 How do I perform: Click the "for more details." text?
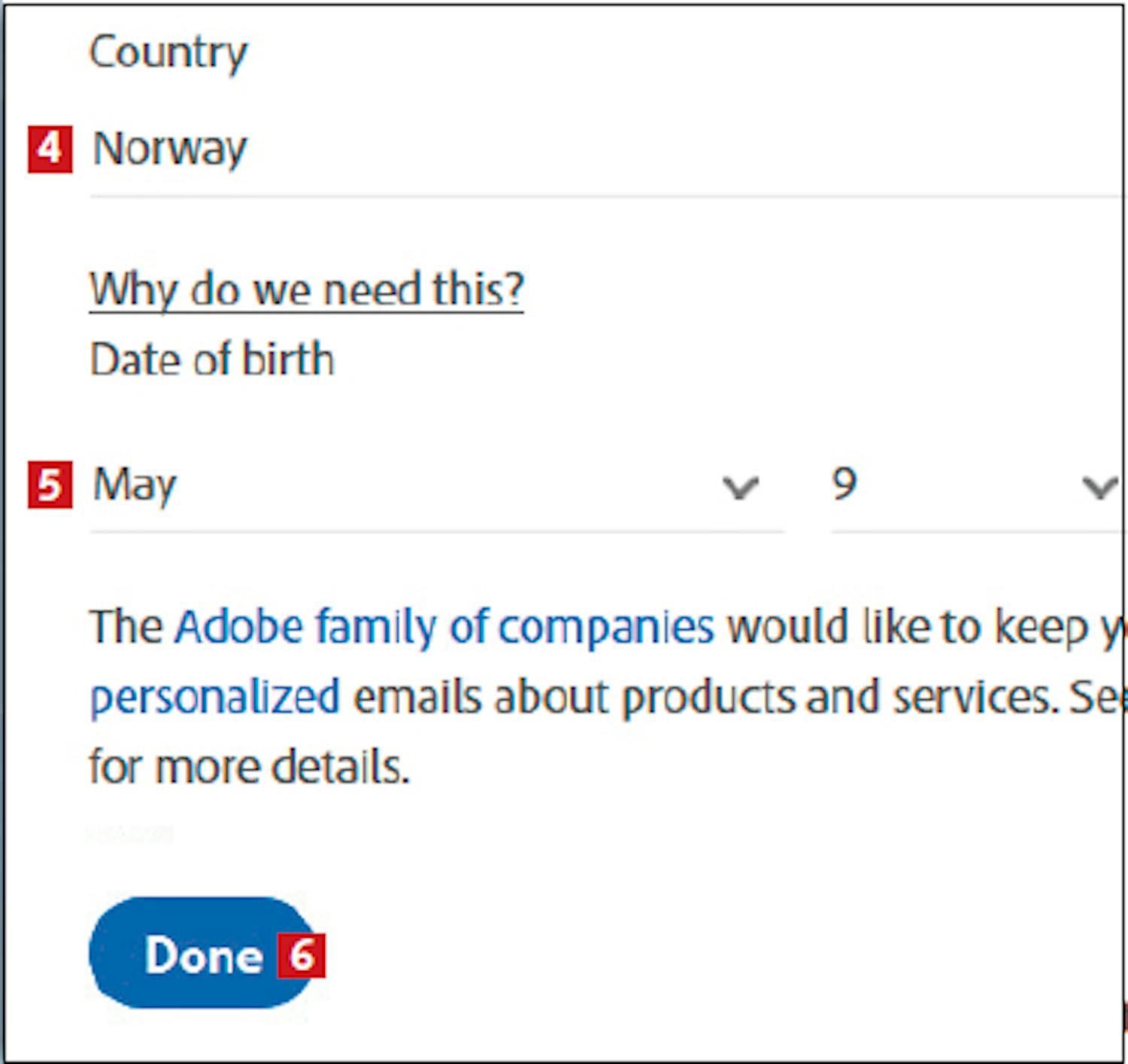(x=249, y=767)
